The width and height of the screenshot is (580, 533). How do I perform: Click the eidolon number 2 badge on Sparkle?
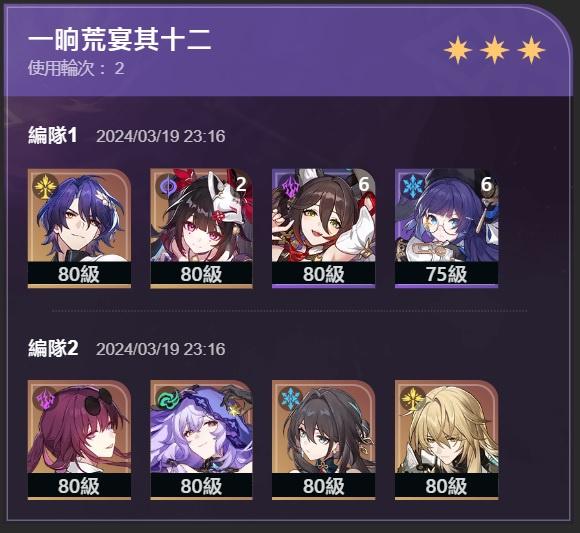pyautogui.click(x=241, y=185)
